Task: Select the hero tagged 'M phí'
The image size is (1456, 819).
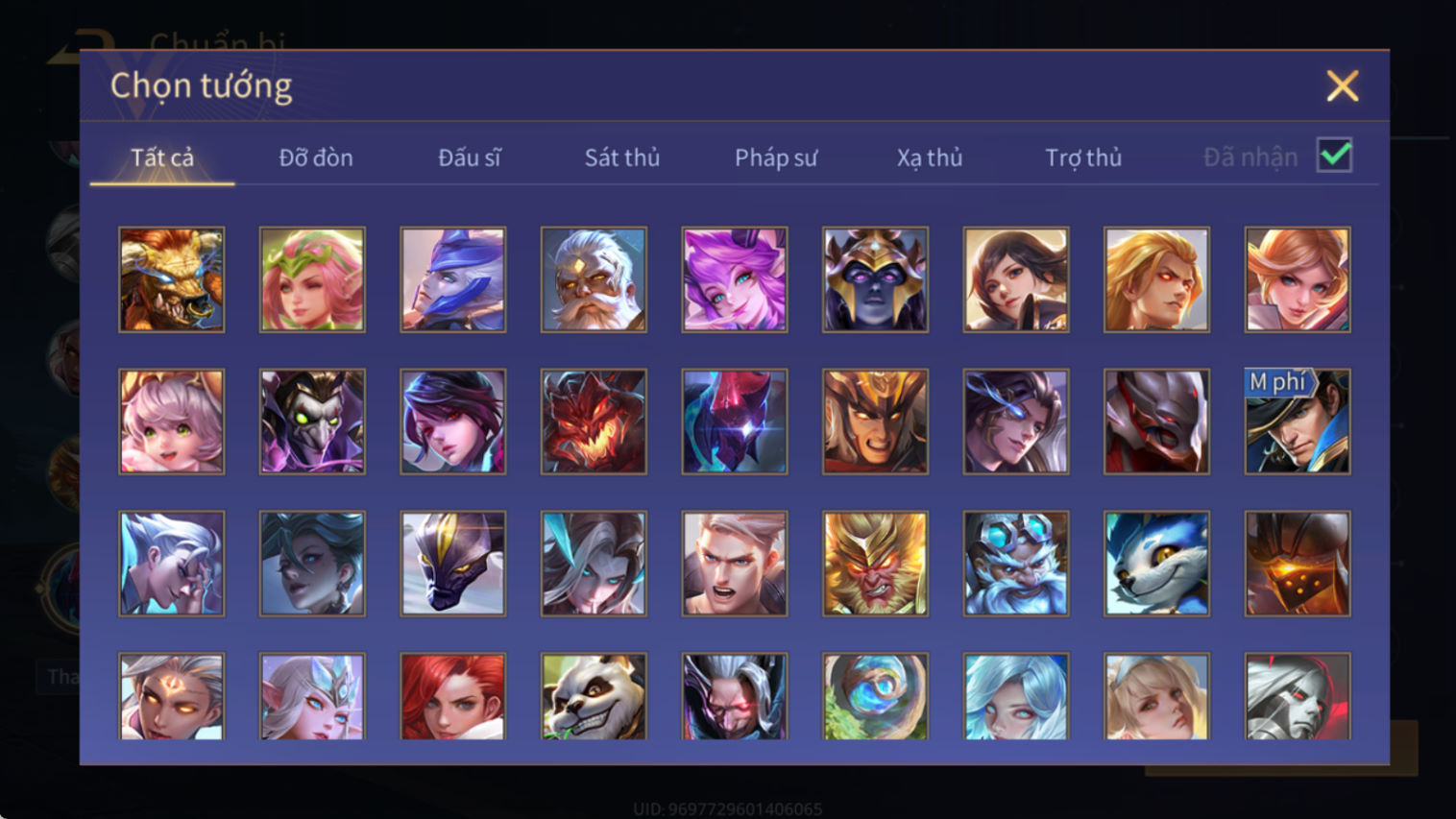Action: (1298, 422)
